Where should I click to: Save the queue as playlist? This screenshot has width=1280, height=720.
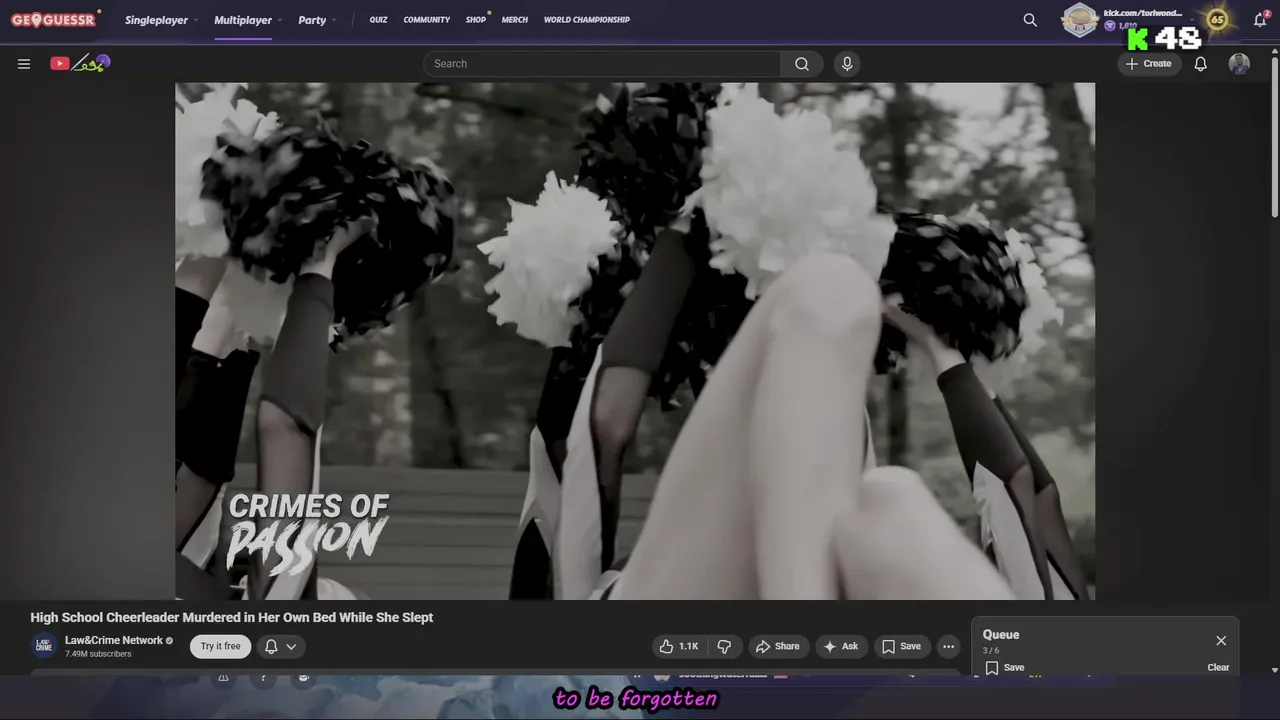(x=1004, y=667)
